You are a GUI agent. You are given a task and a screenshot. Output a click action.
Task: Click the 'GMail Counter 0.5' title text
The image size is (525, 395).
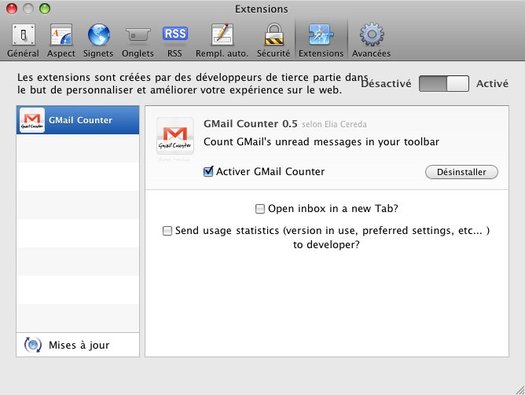(x=250, y=124)
